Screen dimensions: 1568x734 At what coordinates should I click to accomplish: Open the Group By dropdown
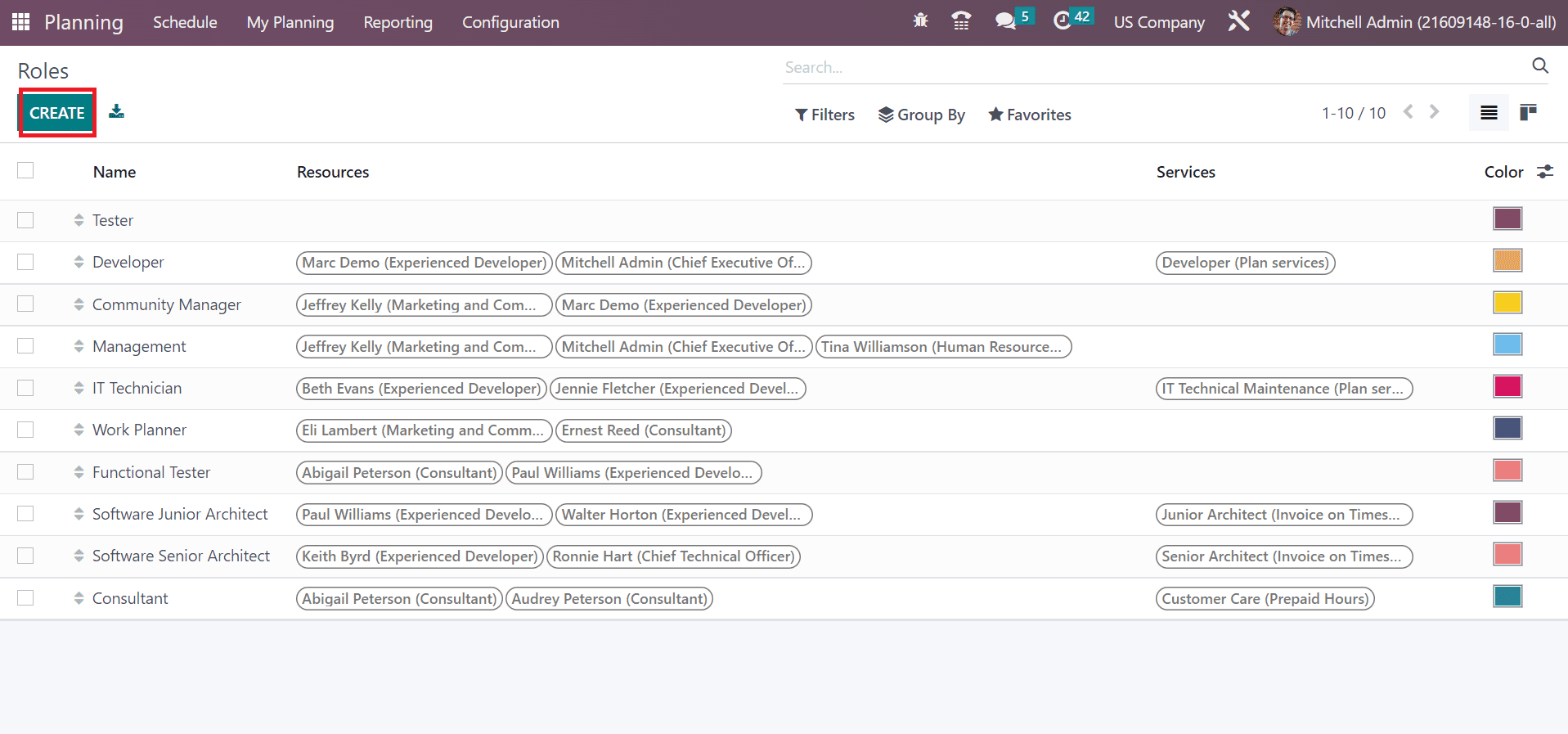click(x=921, y=115)
